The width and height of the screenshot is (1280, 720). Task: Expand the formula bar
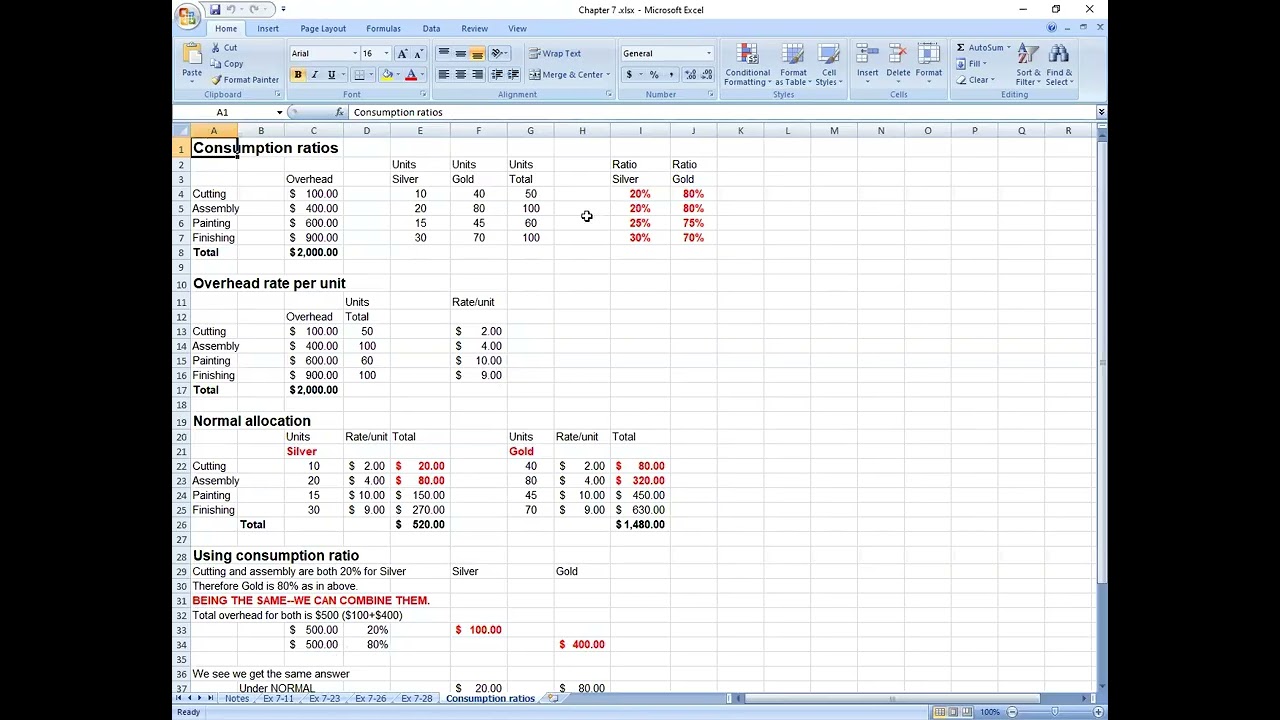(x=1101, y=112)
